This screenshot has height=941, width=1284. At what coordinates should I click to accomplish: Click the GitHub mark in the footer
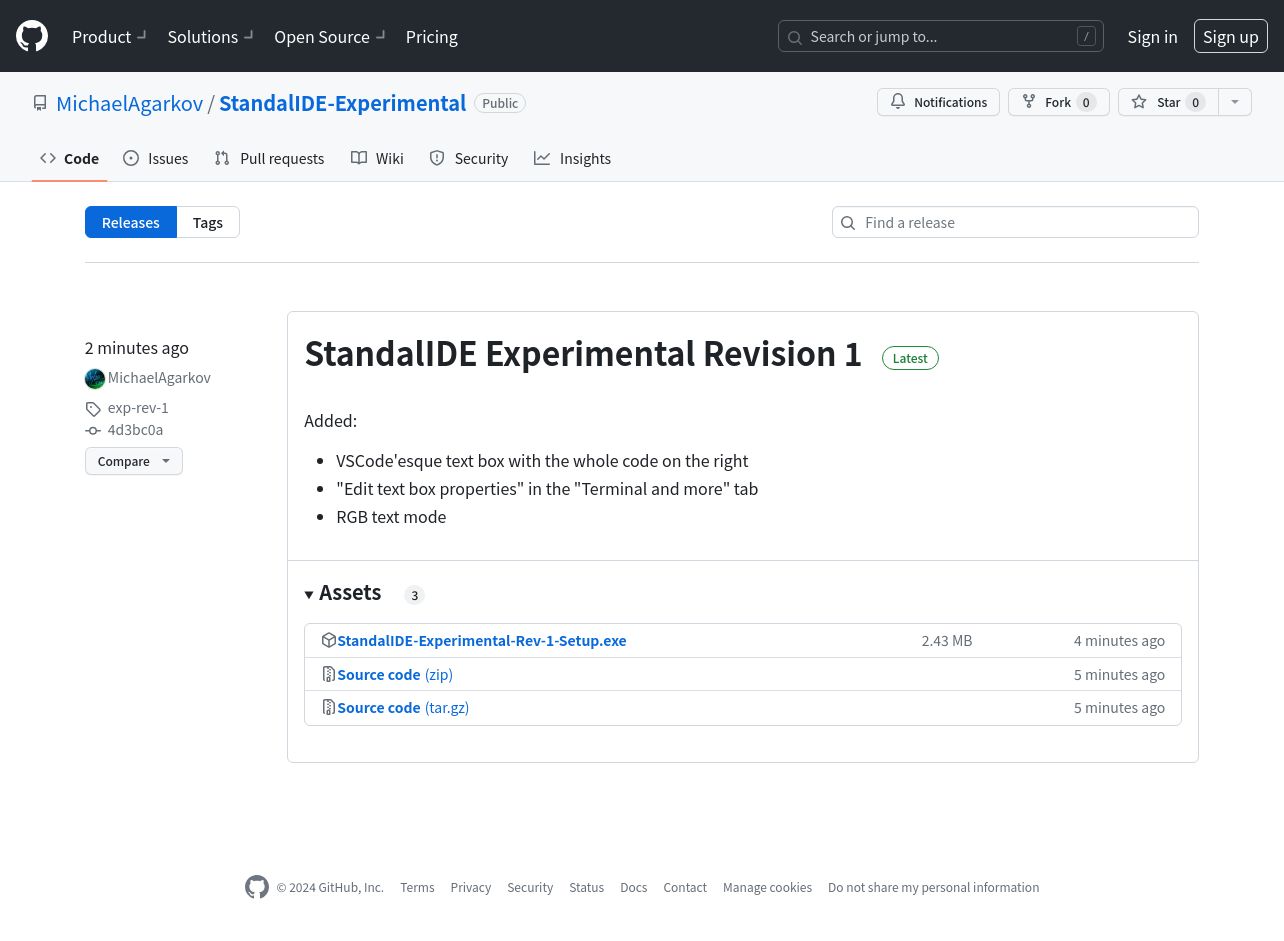coord(257,887)
